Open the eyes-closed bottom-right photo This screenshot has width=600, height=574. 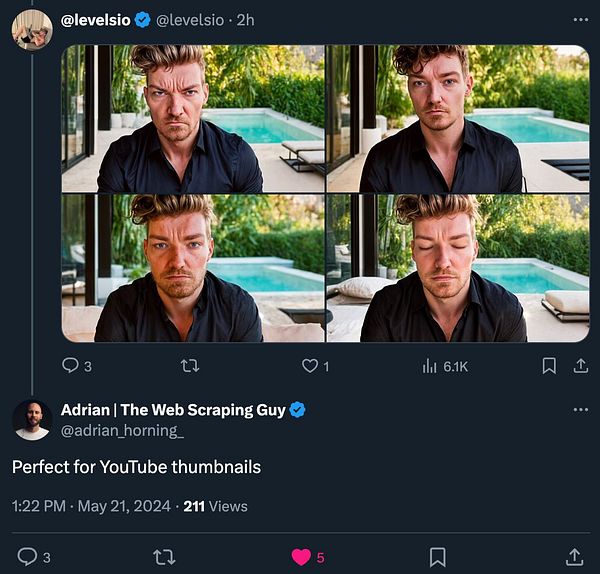(x=457, y=268)
